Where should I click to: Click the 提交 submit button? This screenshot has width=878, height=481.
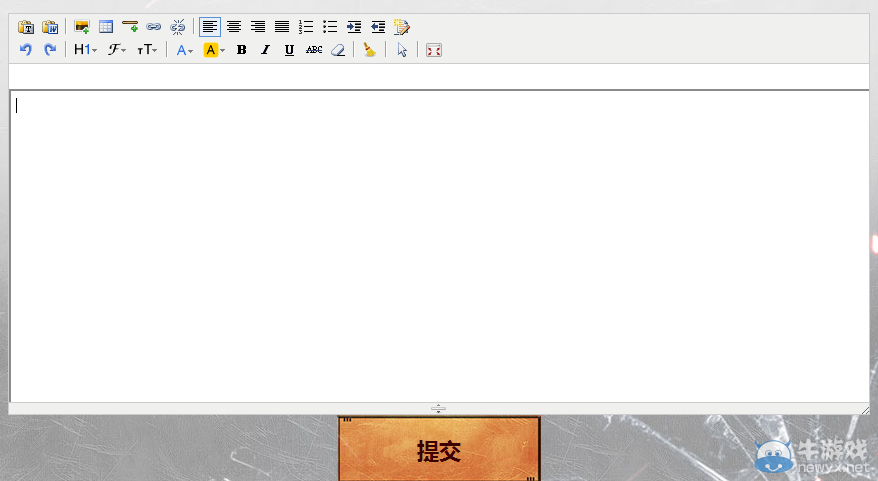439,450
